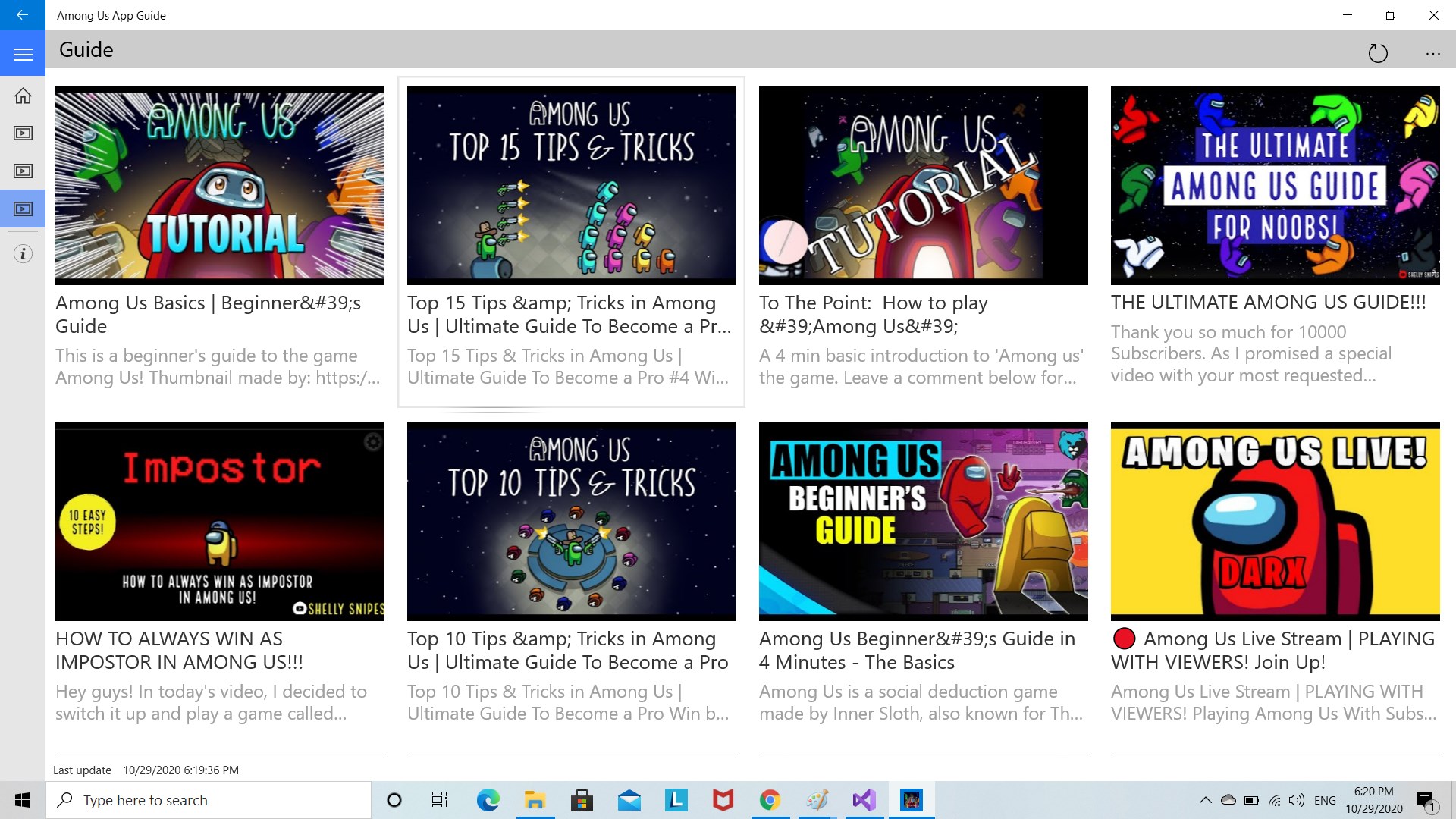Open Google Chrome from the taskbar
Viewport: 1456px width, 819px height.
[x=770, y=800]
